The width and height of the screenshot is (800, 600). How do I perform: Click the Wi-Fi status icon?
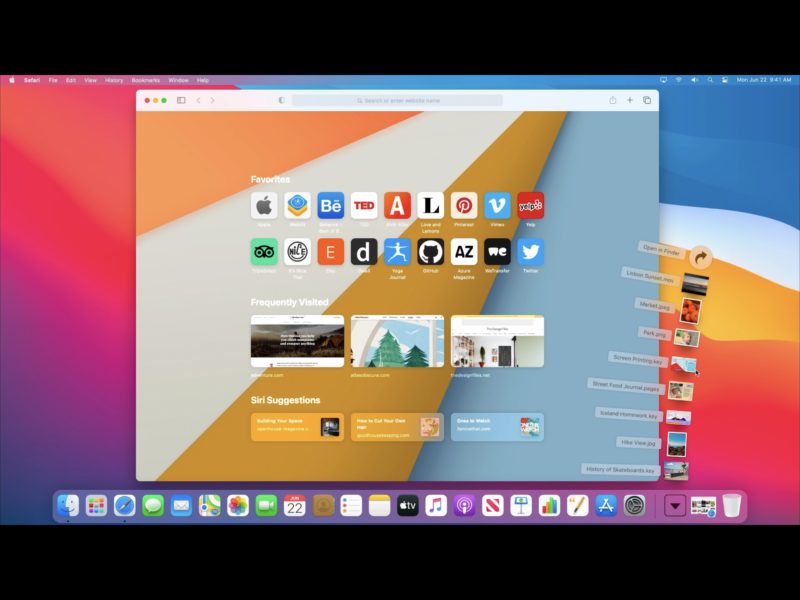679,80
